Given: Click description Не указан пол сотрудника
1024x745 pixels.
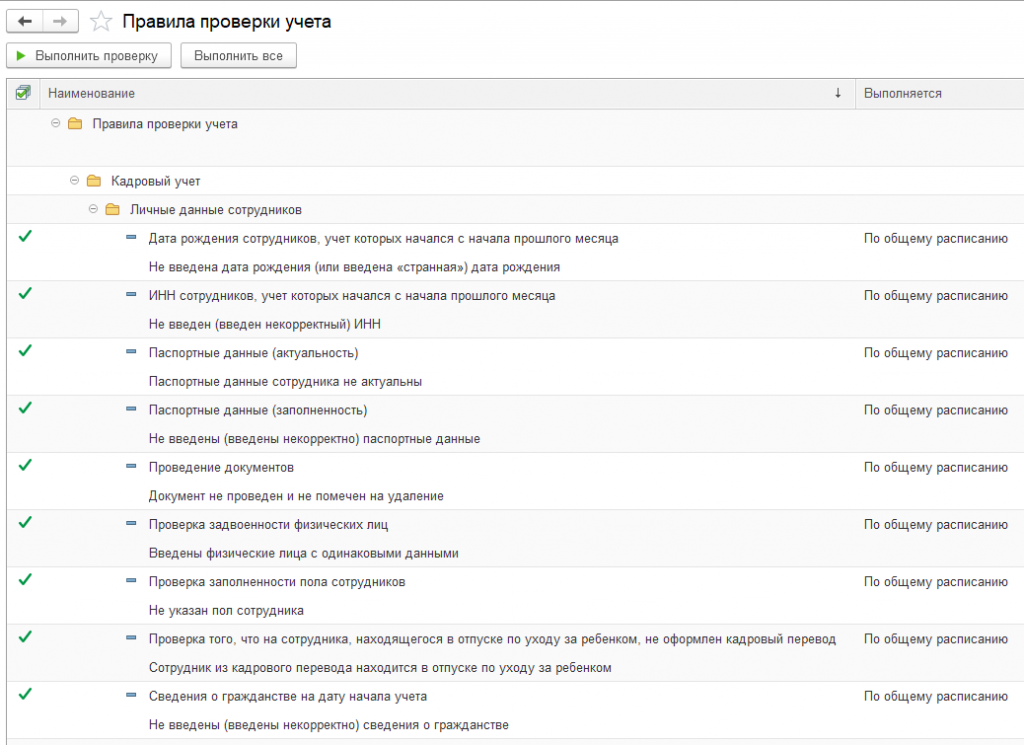Looking at the screenshot, I should click(226, 610).
